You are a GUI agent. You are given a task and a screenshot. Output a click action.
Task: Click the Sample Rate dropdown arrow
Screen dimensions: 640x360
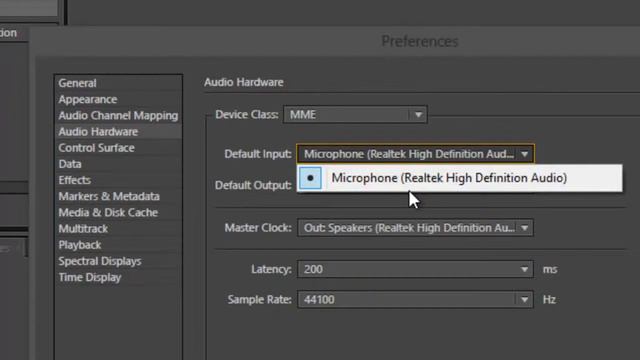click(525, 300)
